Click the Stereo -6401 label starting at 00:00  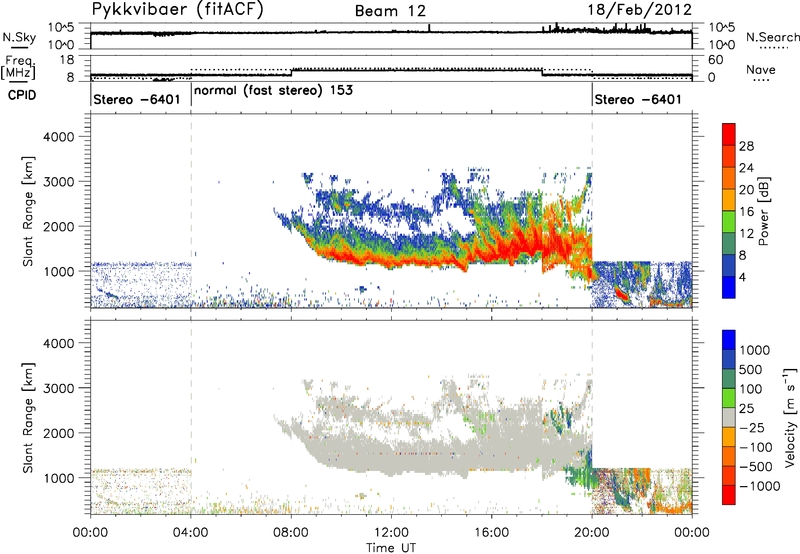[137, 99]
